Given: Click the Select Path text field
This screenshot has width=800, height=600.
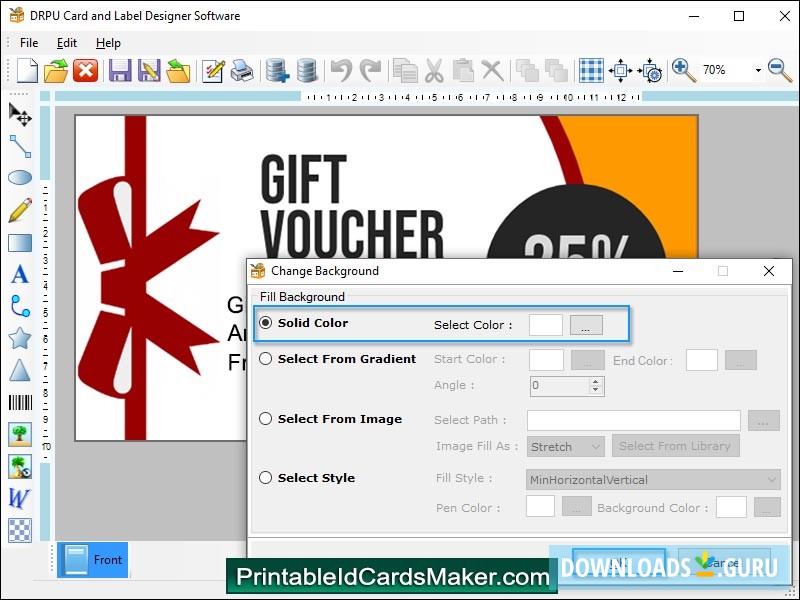Looking at the screenshot, I should coord(634,420).
